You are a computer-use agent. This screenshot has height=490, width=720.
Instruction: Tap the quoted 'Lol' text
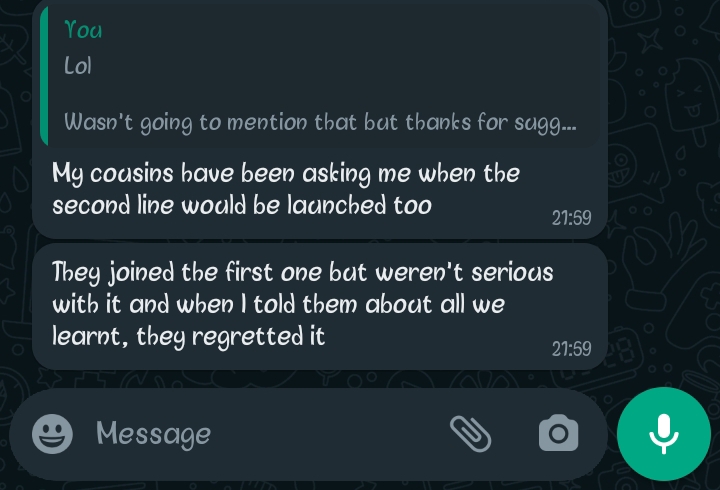(x=78, y=65)
